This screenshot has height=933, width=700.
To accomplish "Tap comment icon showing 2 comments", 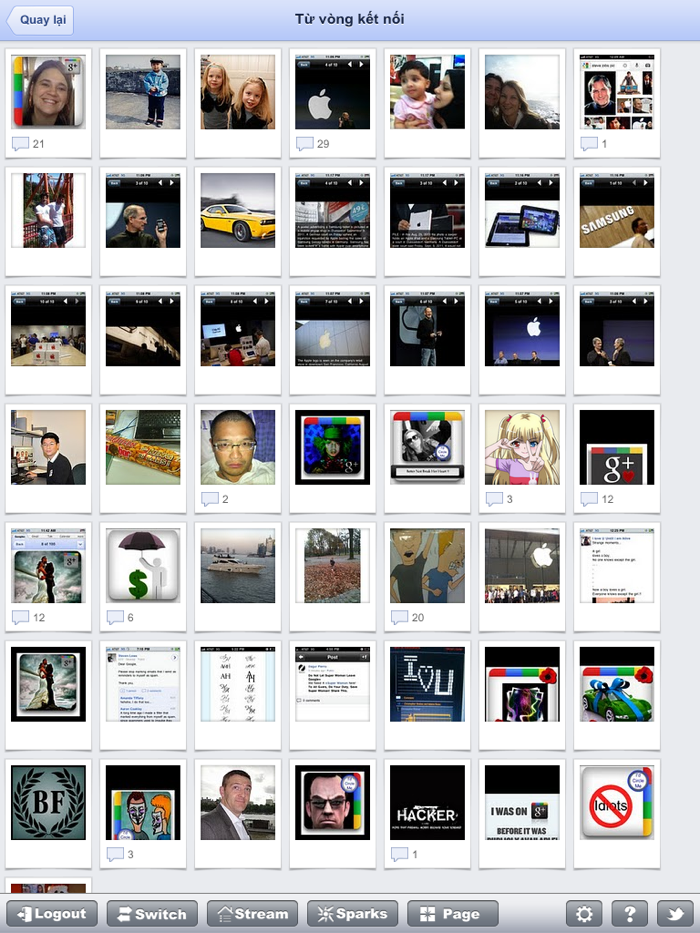I will coord(210,499).
